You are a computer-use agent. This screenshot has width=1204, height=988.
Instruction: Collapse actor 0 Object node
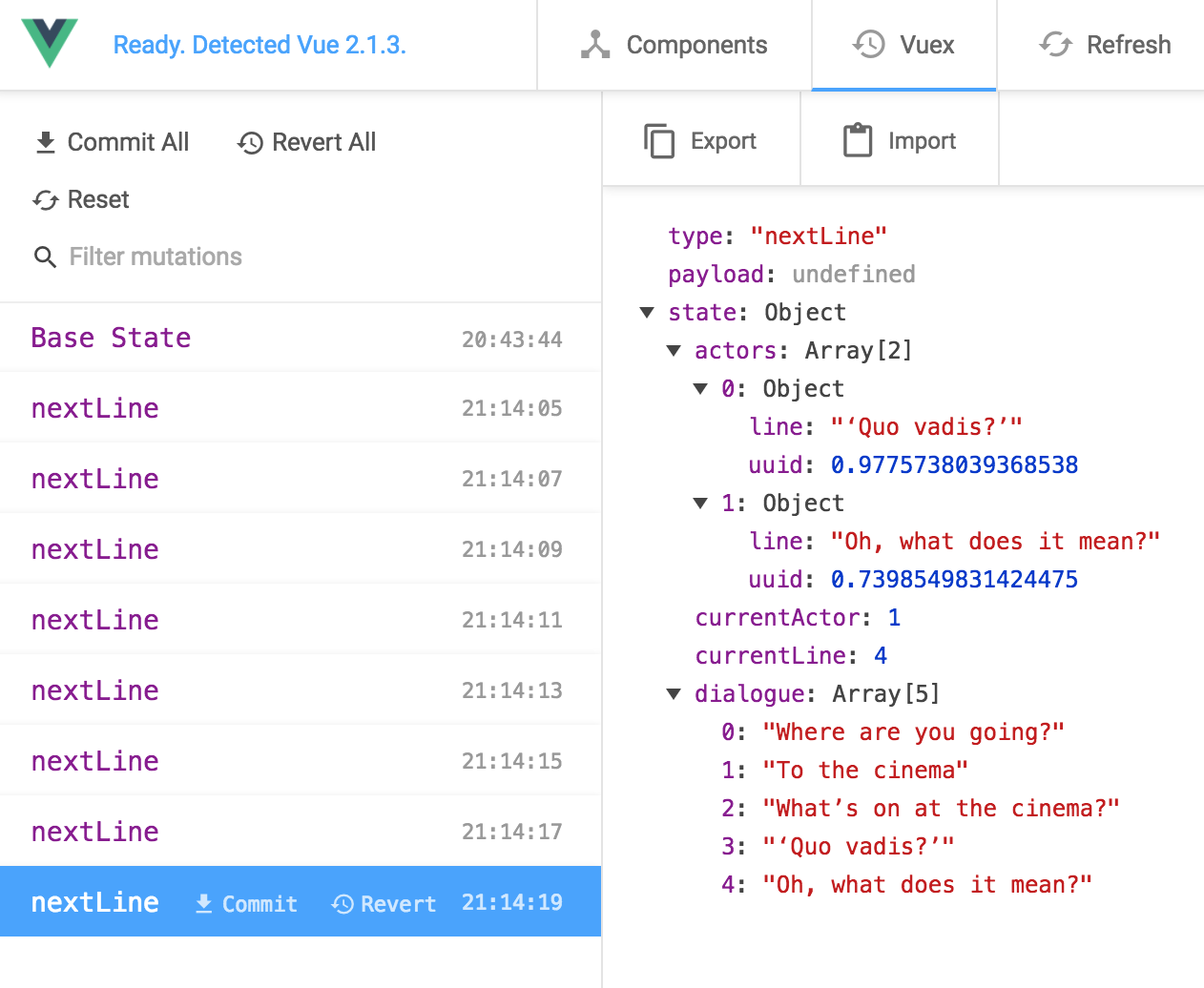coord(700,389)
